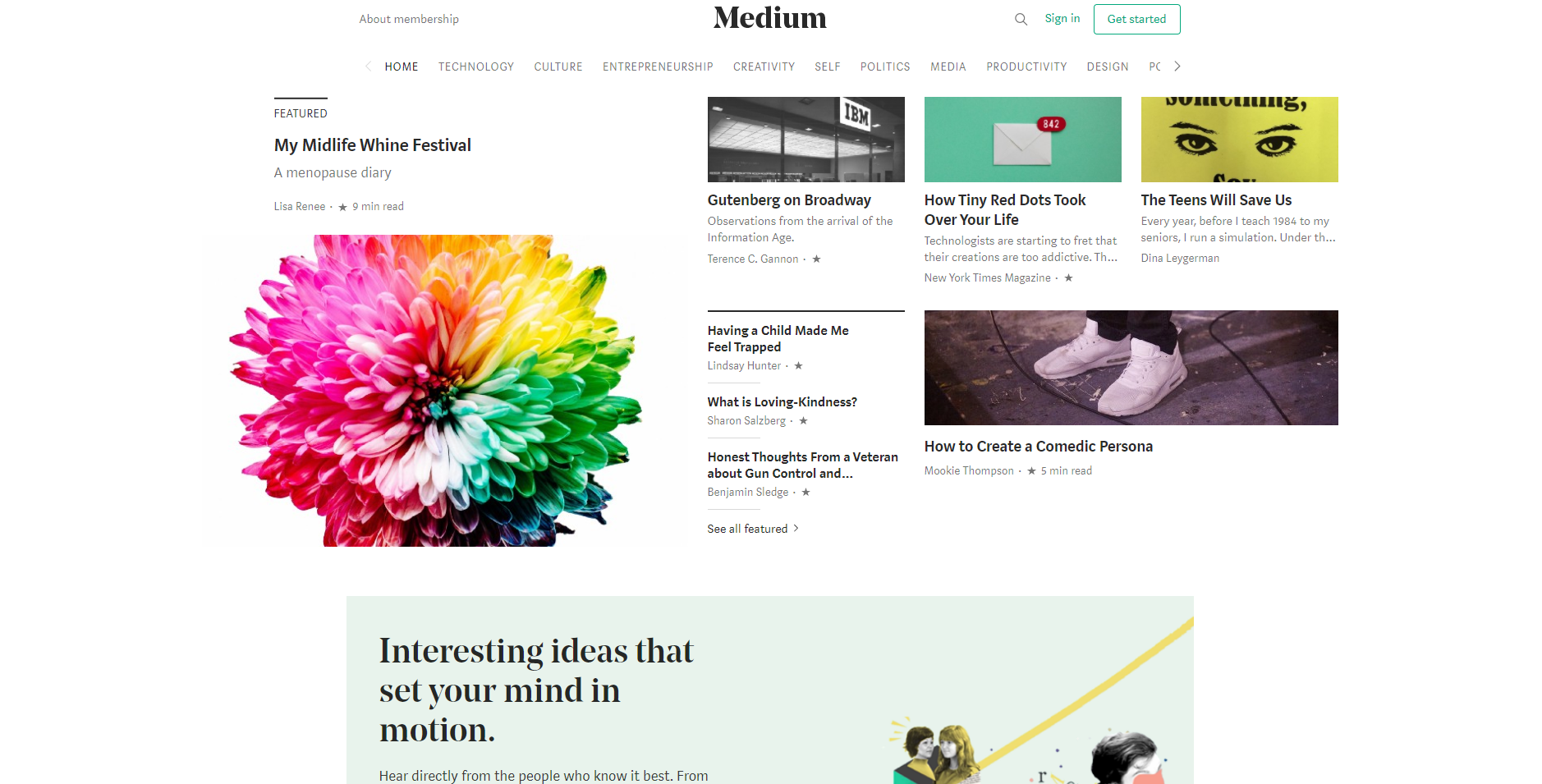1542x784 pixels.
Task: Click the right chevron in topic navigation
Action: pos(1177,66)
